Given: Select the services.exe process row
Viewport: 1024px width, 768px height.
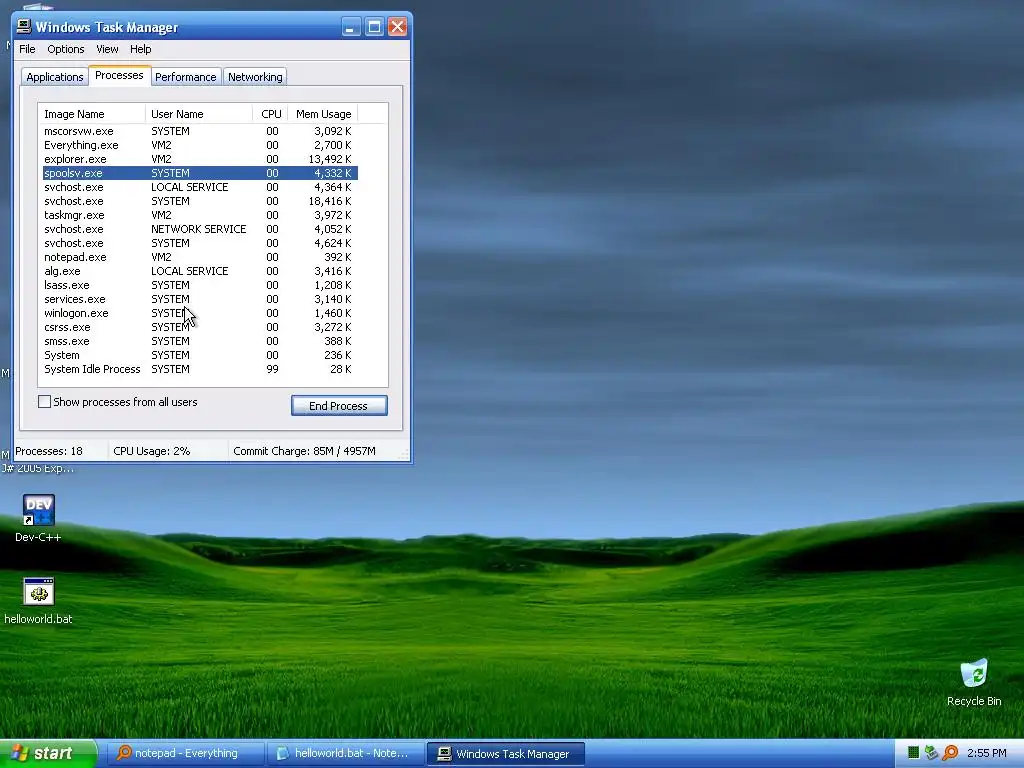Looking at the screenshot, I should tap(200, 299).
